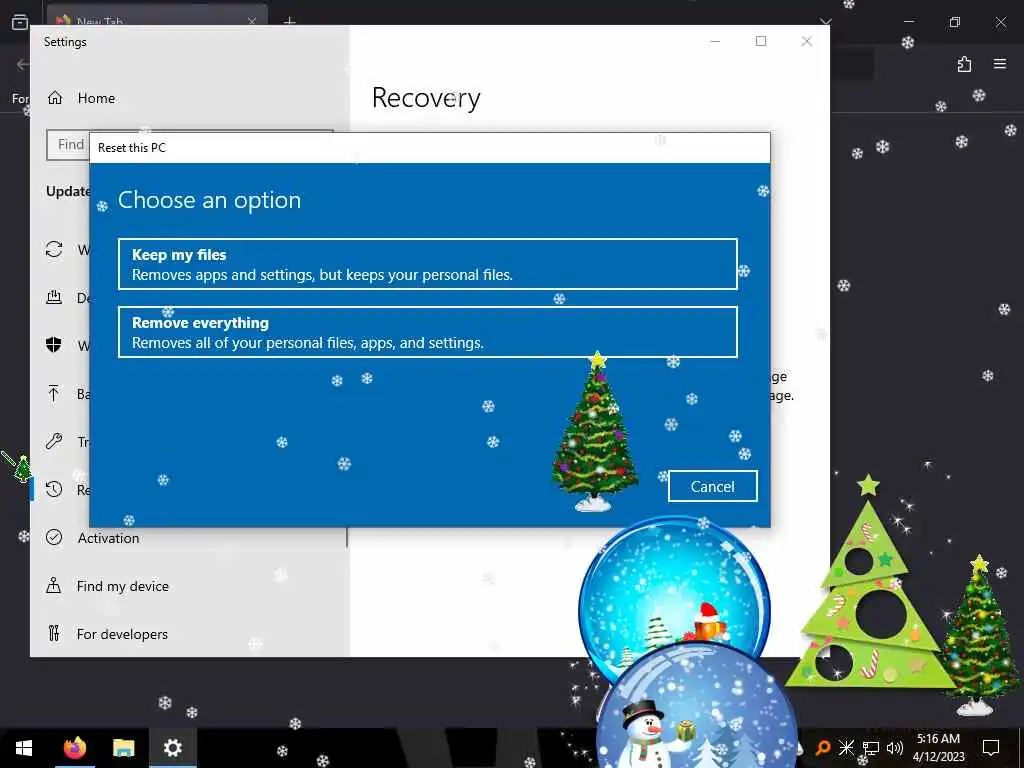Choose the Keep my files option

[428, 264]
